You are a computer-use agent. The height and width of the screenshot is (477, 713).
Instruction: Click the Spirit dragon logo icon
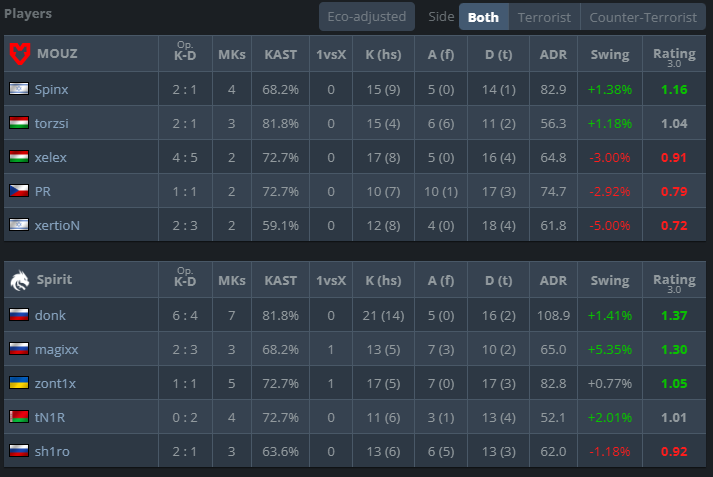20,280
